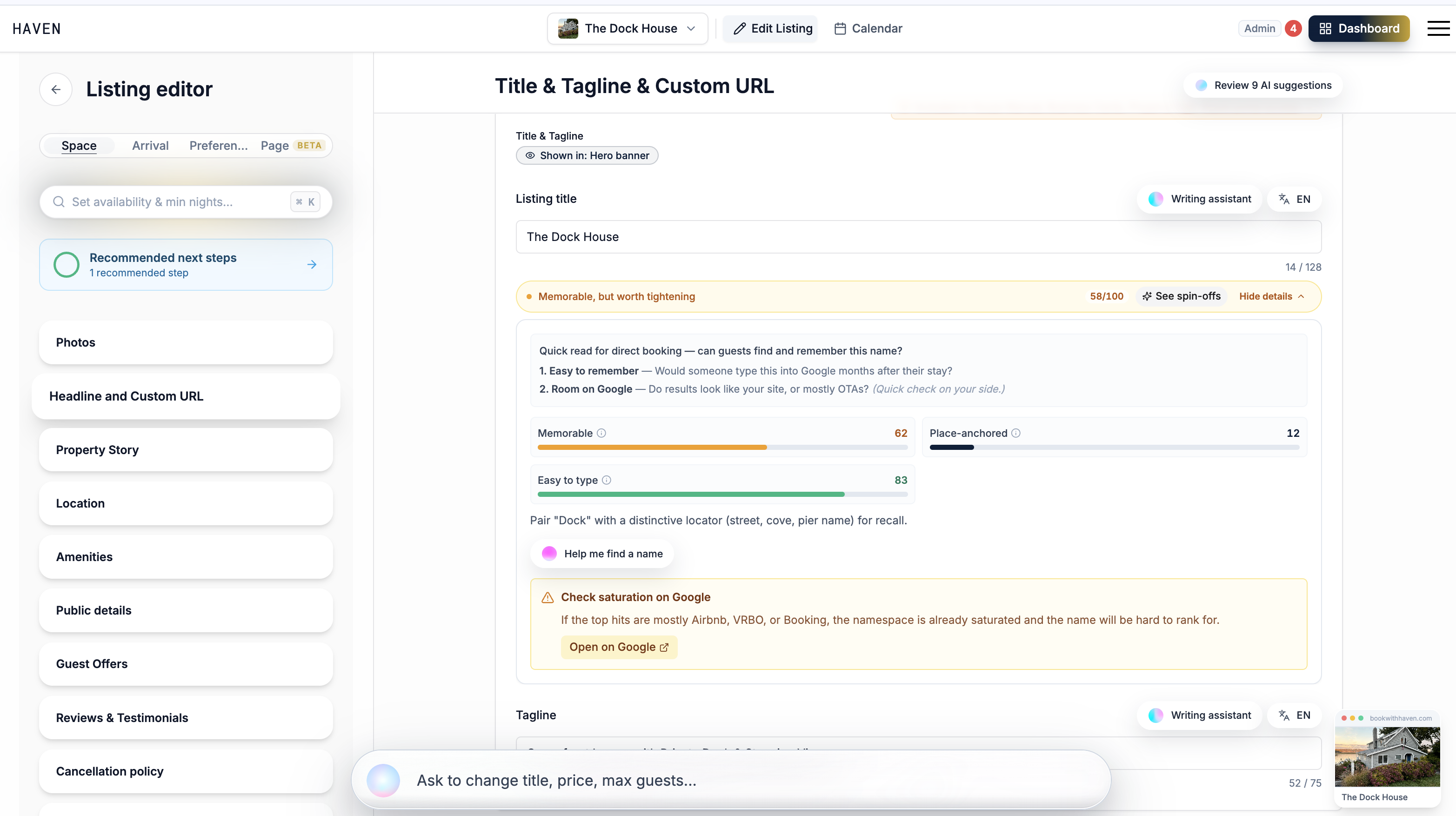1456x816 pixels.
Task: Click the Listing title translate EN button
Action: tap(1294, 199)
